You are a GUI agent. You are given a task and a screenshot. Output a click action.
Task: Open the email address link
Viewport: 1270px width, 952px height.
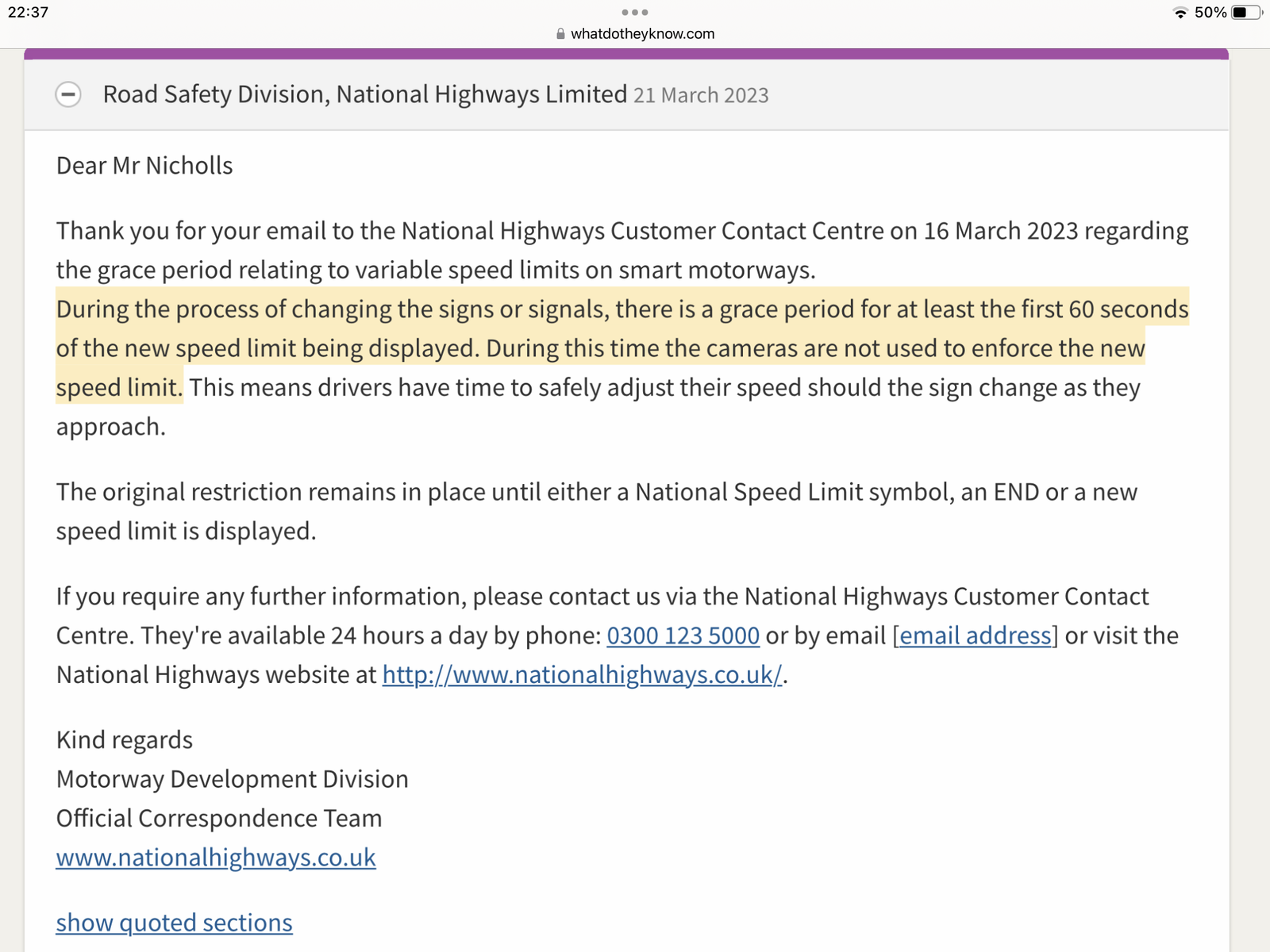pyautogui.click(x=976, y=635)
